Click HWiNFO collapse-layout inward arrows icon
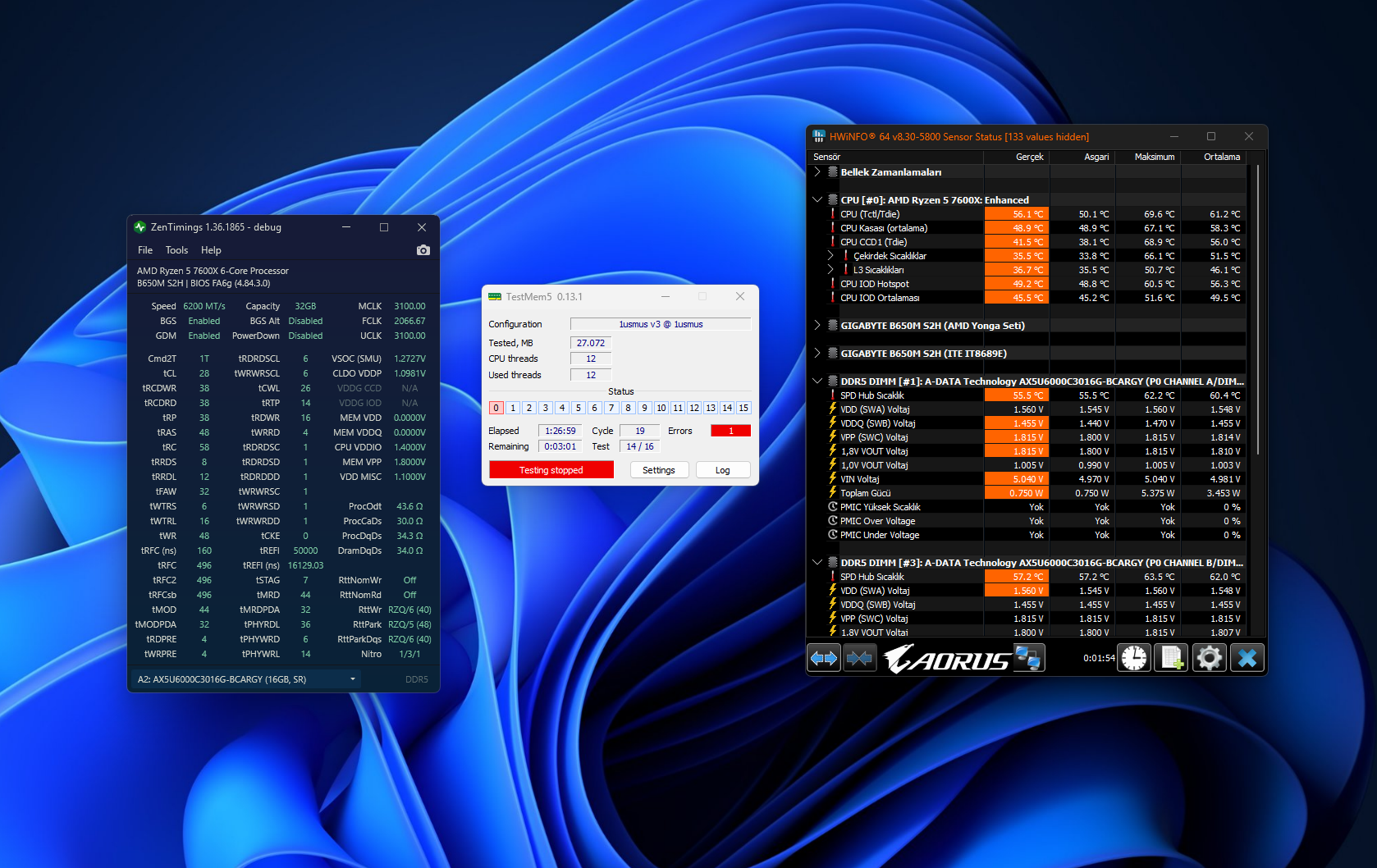The width and height of the screenshot is (1377, 868). pos(859,658)
